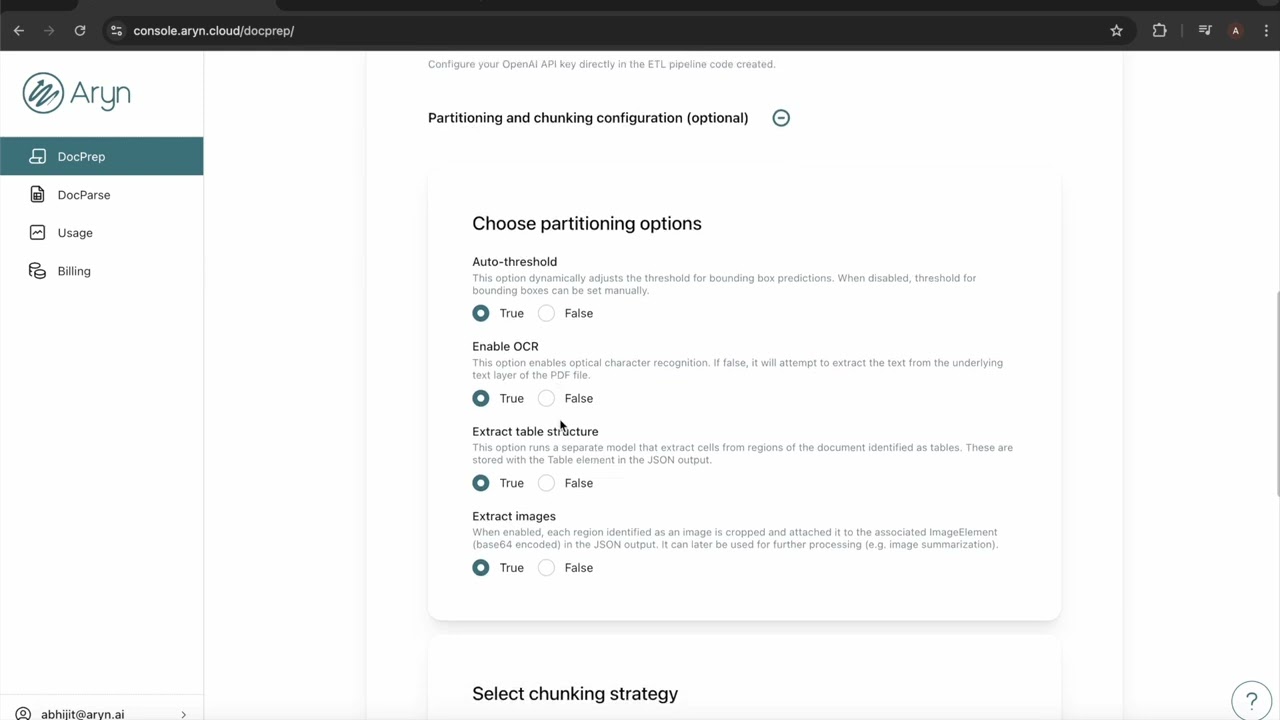This screenshot has height=720, width=1280.
Task: Select True for Extract table structure
Action: click(481, 483)
